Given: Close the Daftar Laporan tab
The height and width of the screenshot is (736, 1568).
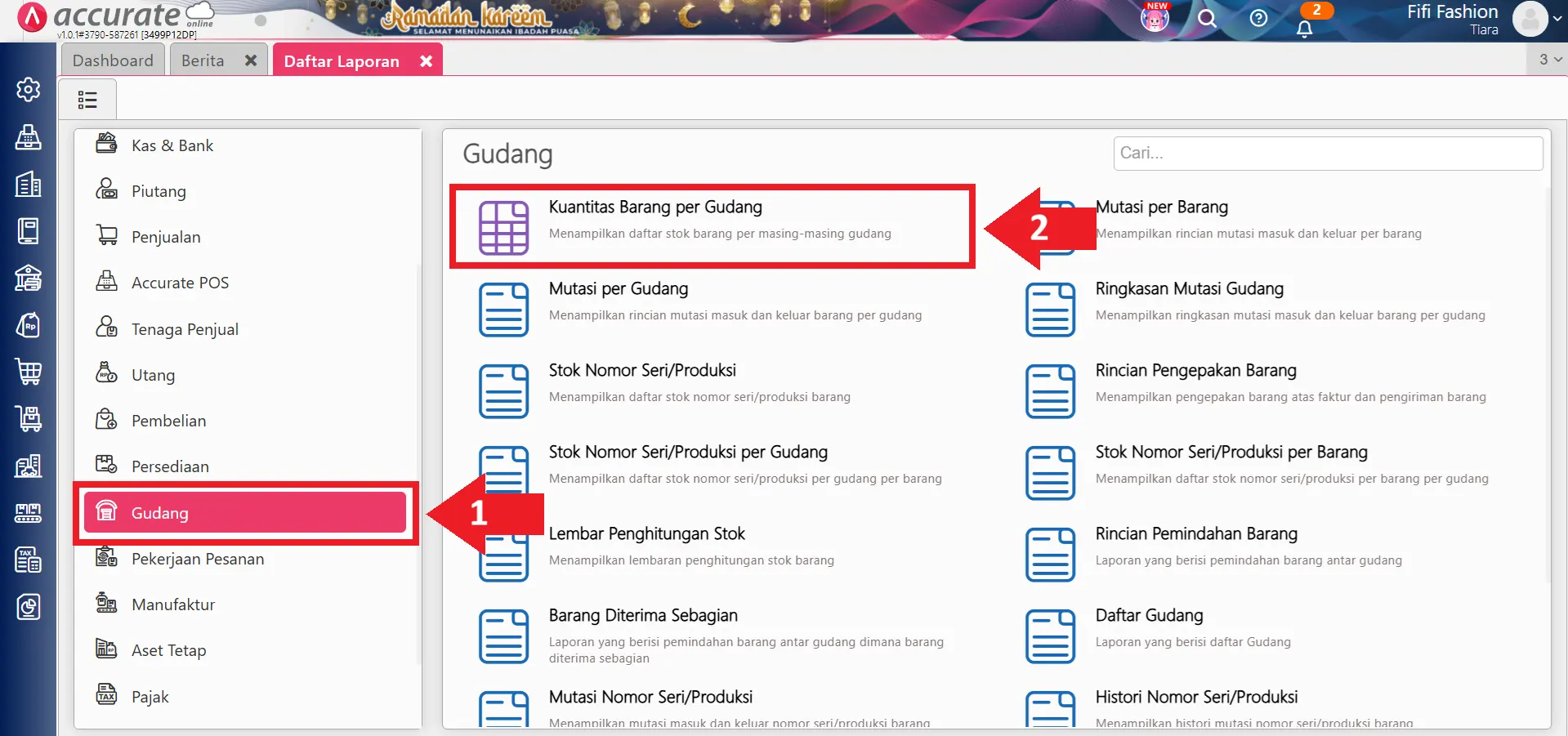Looking at the screenshot, I should pos(426,61).
